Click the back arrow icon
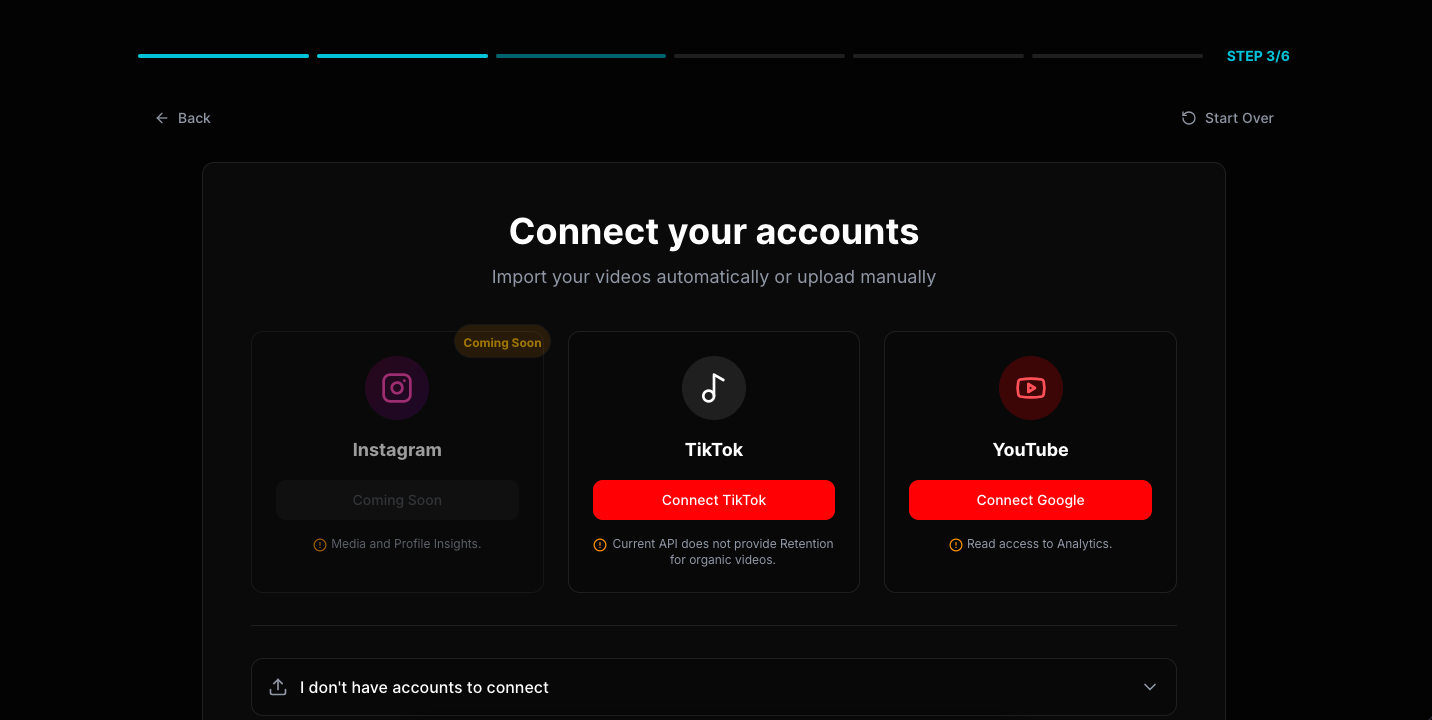 [162, 118]
